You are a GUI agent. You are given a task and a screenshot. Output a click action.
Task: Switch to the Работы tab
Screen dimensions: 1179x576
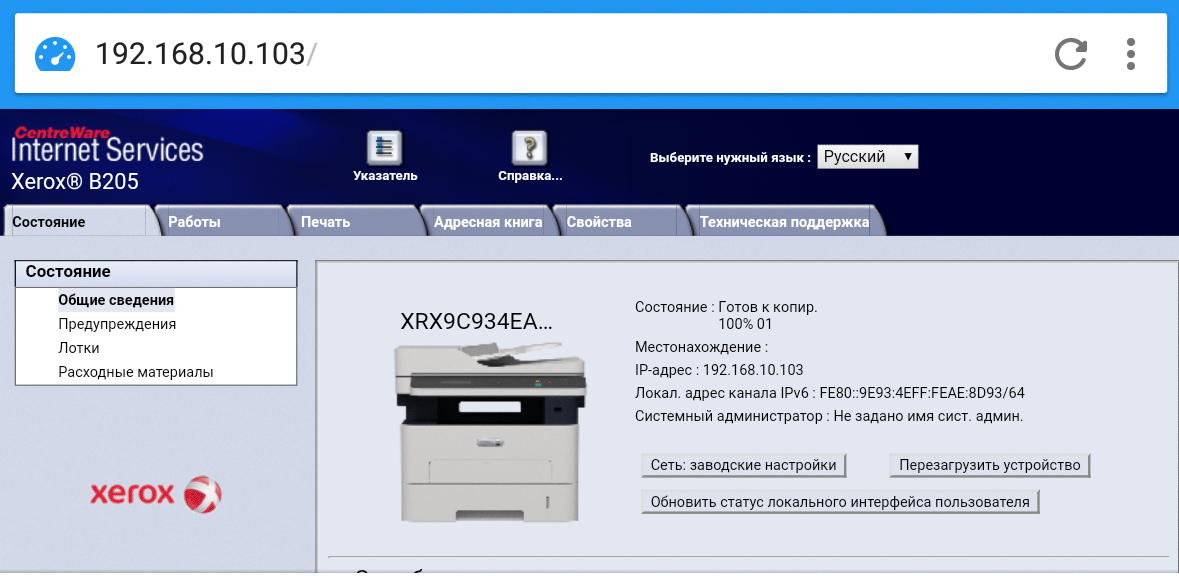click(223, 222)
